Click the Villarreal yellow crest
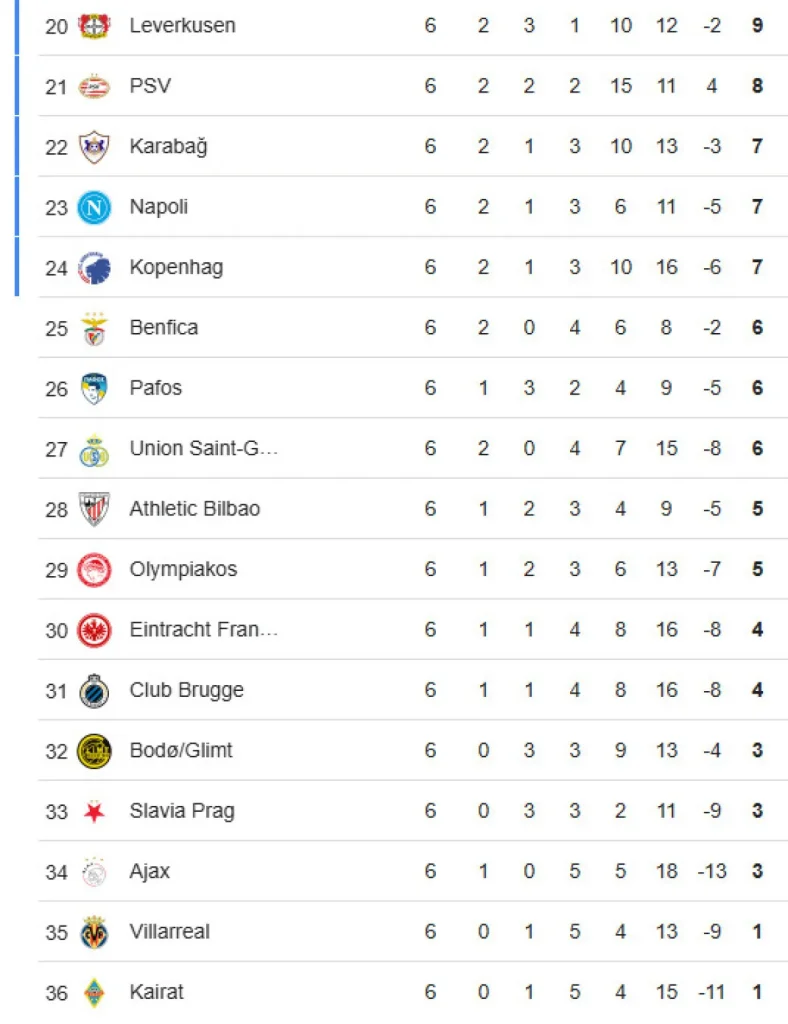 pyautogui.click(x=94, y=932)
